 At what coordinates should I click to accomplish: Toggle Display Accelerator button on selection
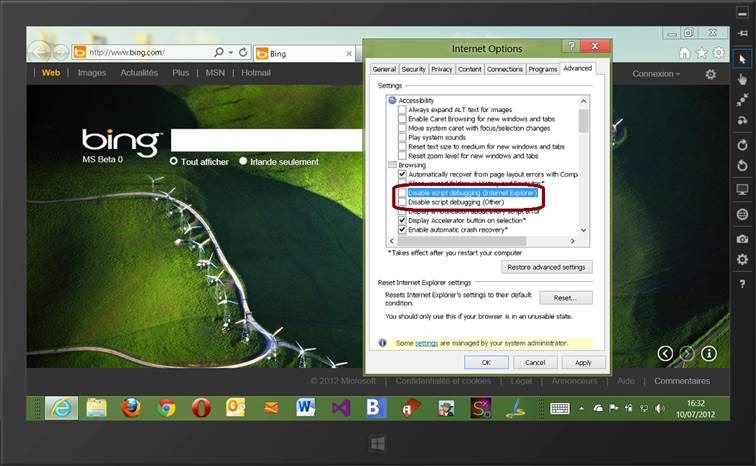pyautogui.click(x=402, y=220)
